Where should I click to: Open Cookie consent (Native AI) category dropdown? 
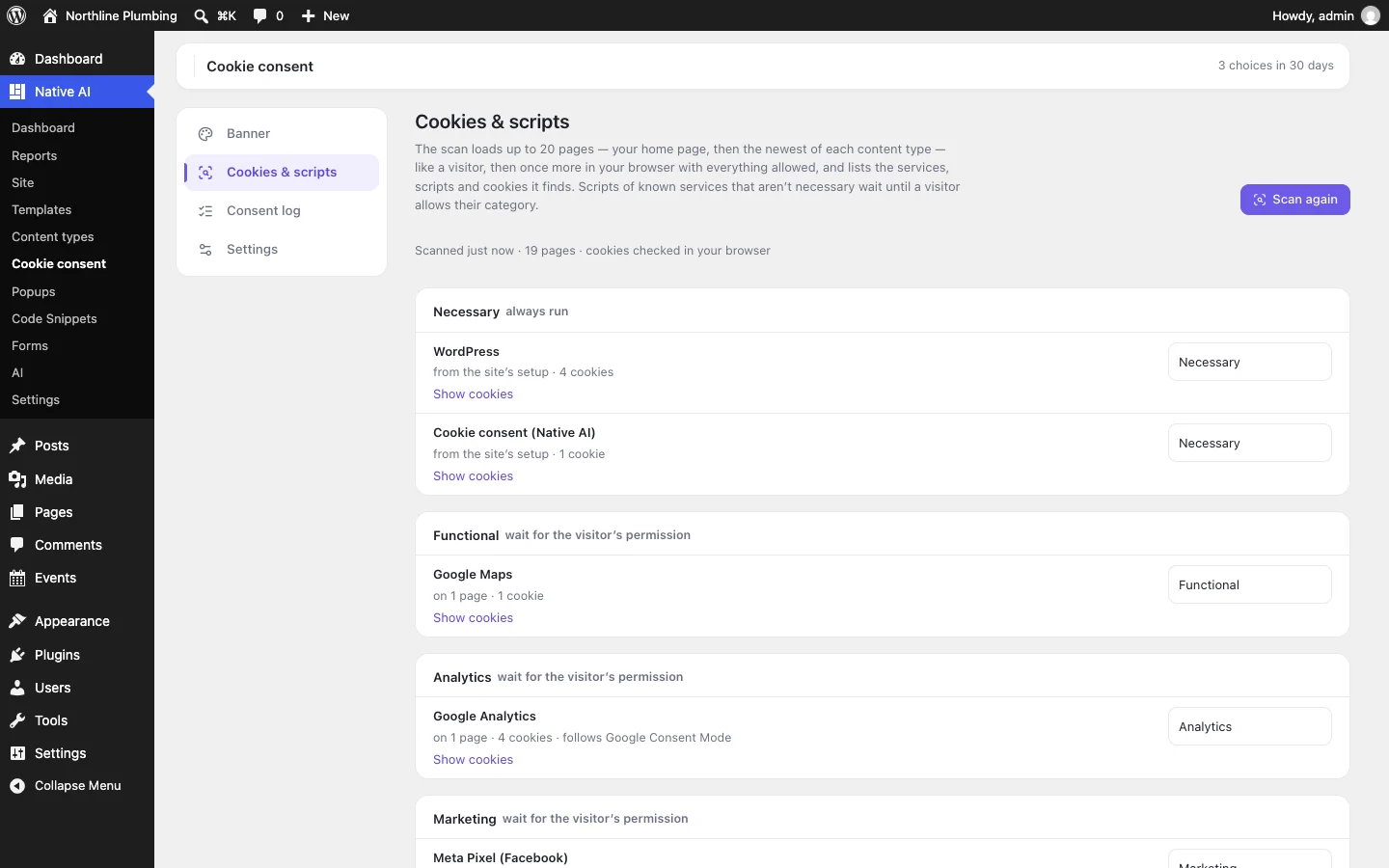pyautogui.click(x=1250, y=443)
